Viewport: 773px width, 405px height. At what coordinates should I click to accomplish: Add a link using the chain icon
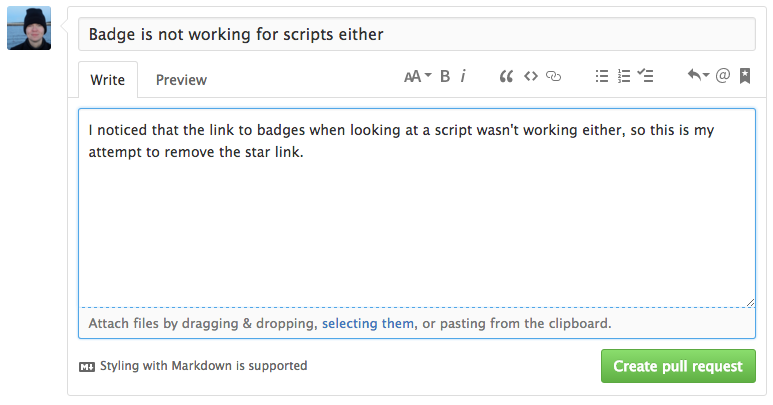(x=554, y=76)
